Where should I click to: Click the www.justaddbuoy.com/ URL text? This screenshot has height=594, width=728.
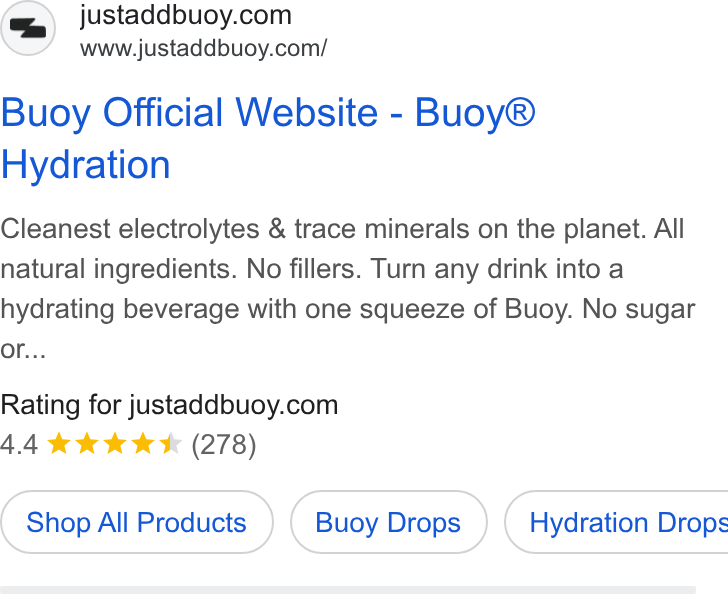[203, 48]
